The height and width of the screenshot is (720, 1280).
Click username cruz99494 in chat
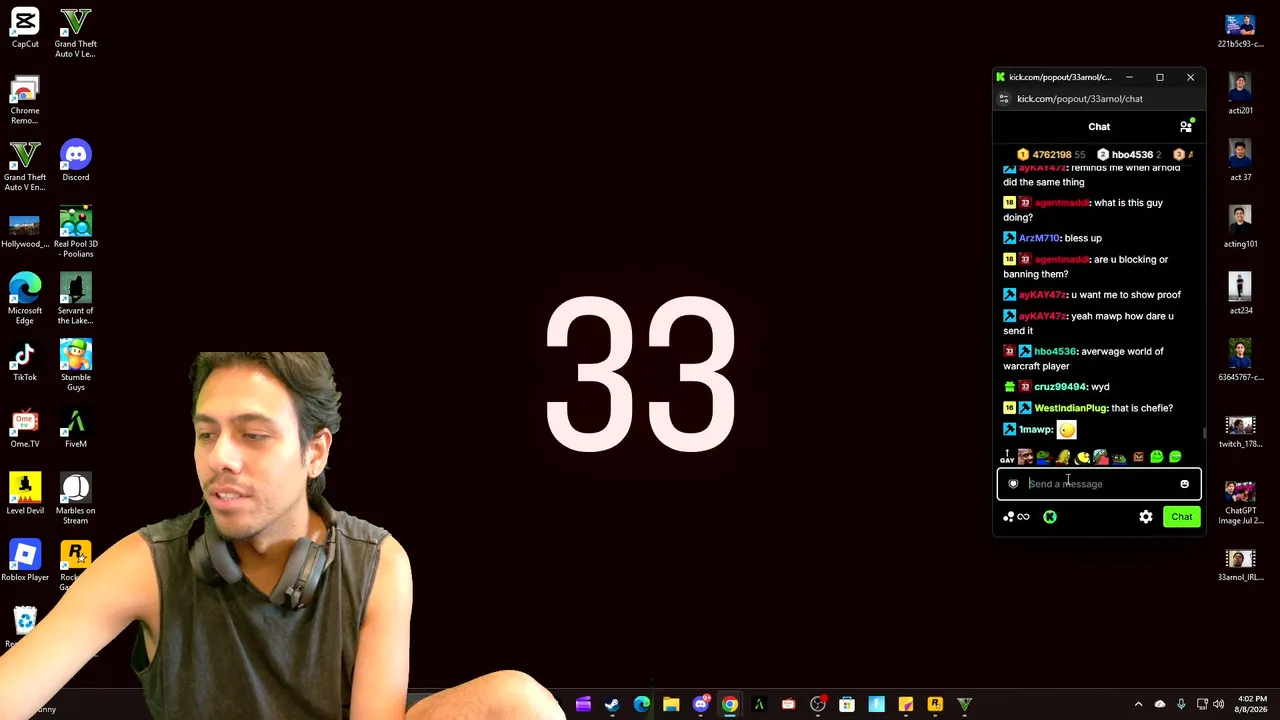tap(1060, 387)
